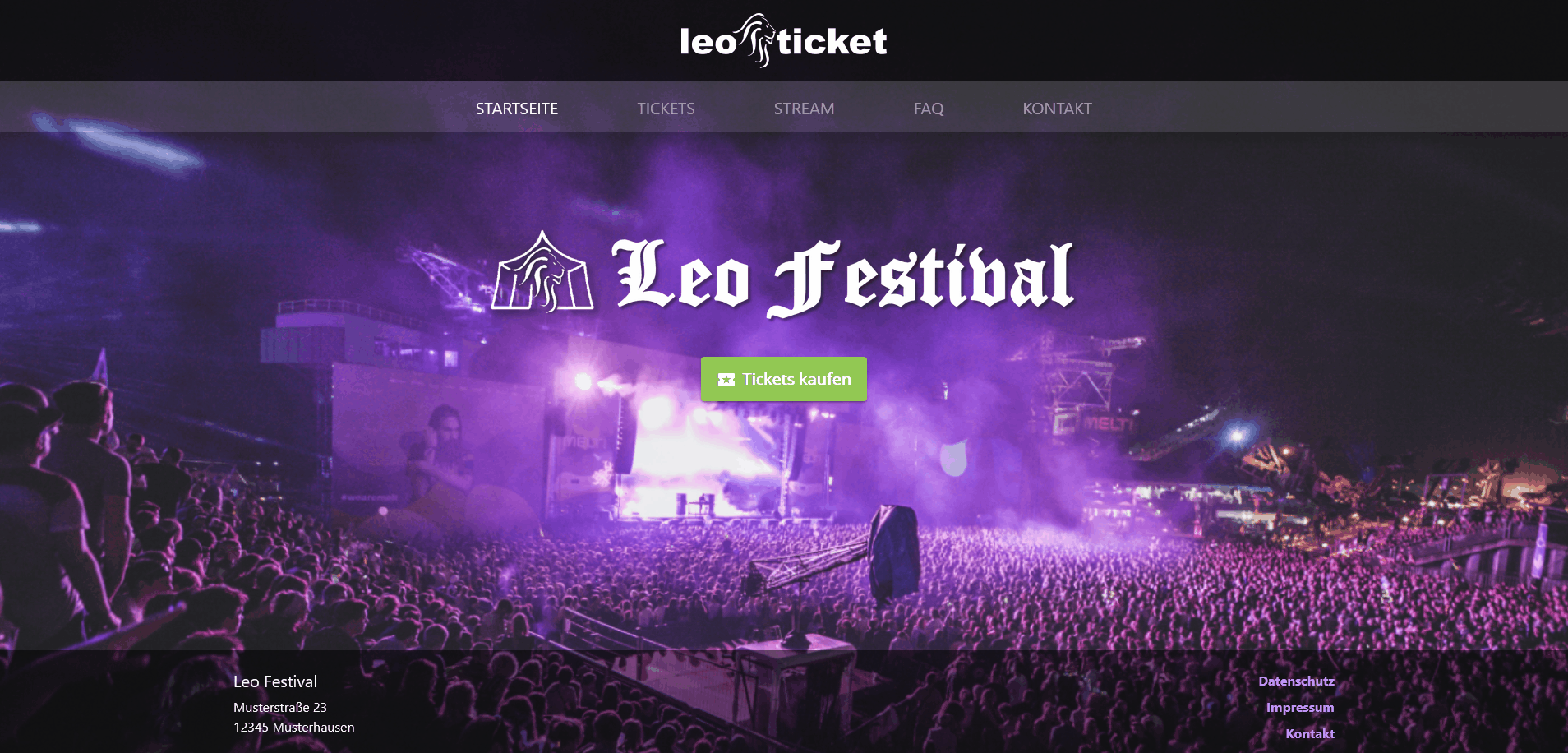This screenshot has height=753, width=1568.
Task: Follow the Kontakt link in the footer
Action: [x=1310, y=733]
